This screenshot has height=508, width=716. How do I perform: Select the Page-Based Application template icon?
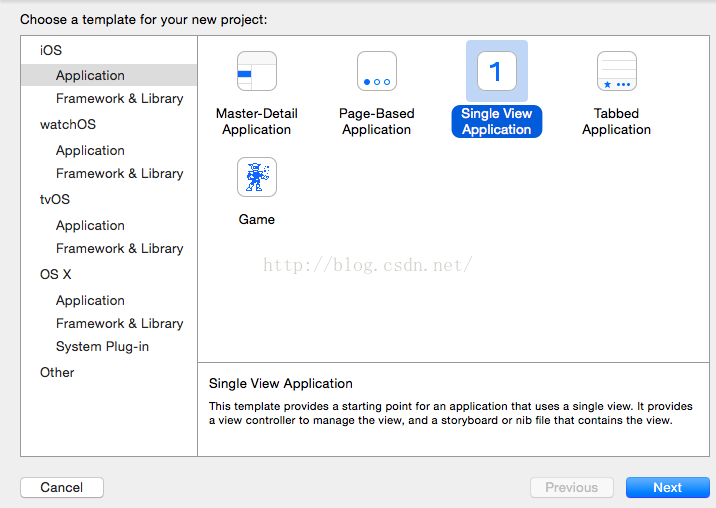coord(377,71)
